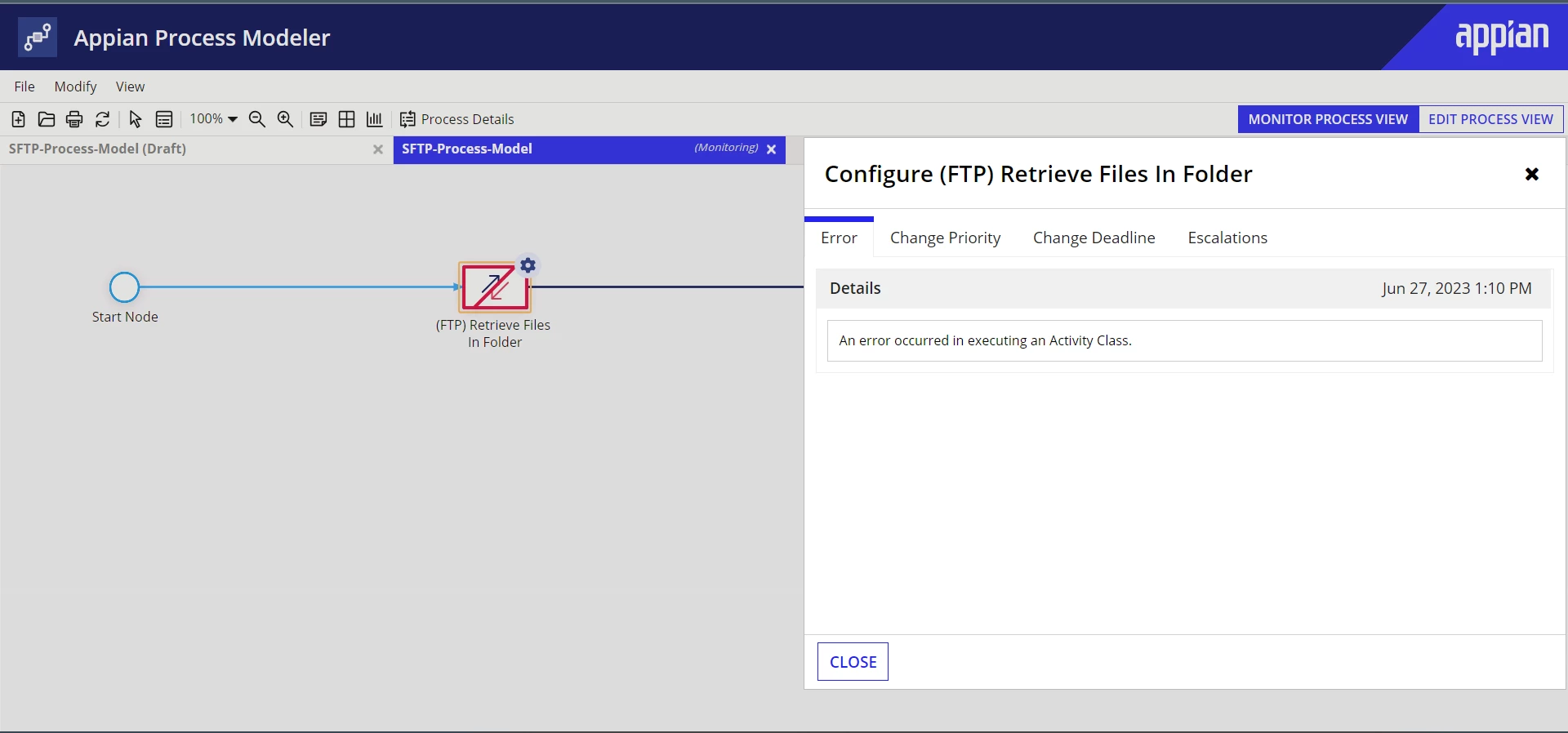The width and height of the screenshot is (1568, 733).
Task: Click the Start Node label
Action: [125, 317]
